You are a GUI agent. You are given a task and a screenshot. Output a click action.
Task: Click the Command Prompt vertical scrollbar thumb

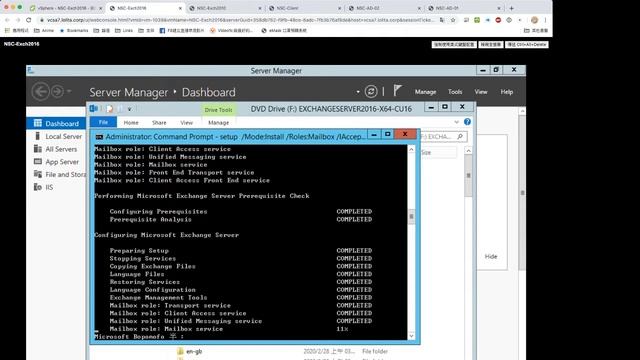click(411, 216)
